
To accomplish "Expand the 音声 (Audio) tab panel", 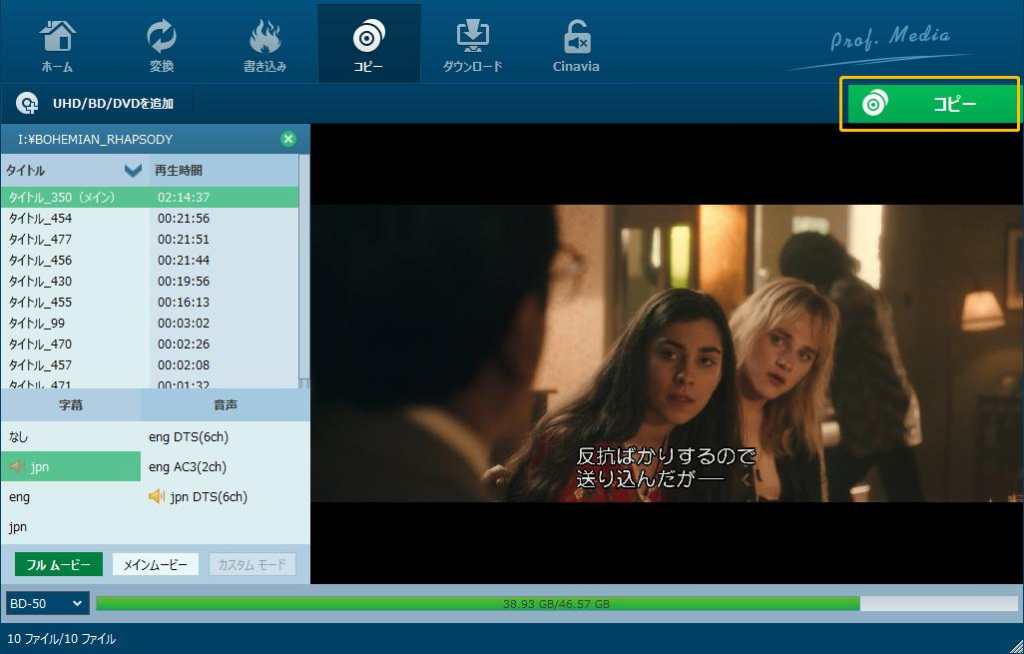I will tap(225, 405).
